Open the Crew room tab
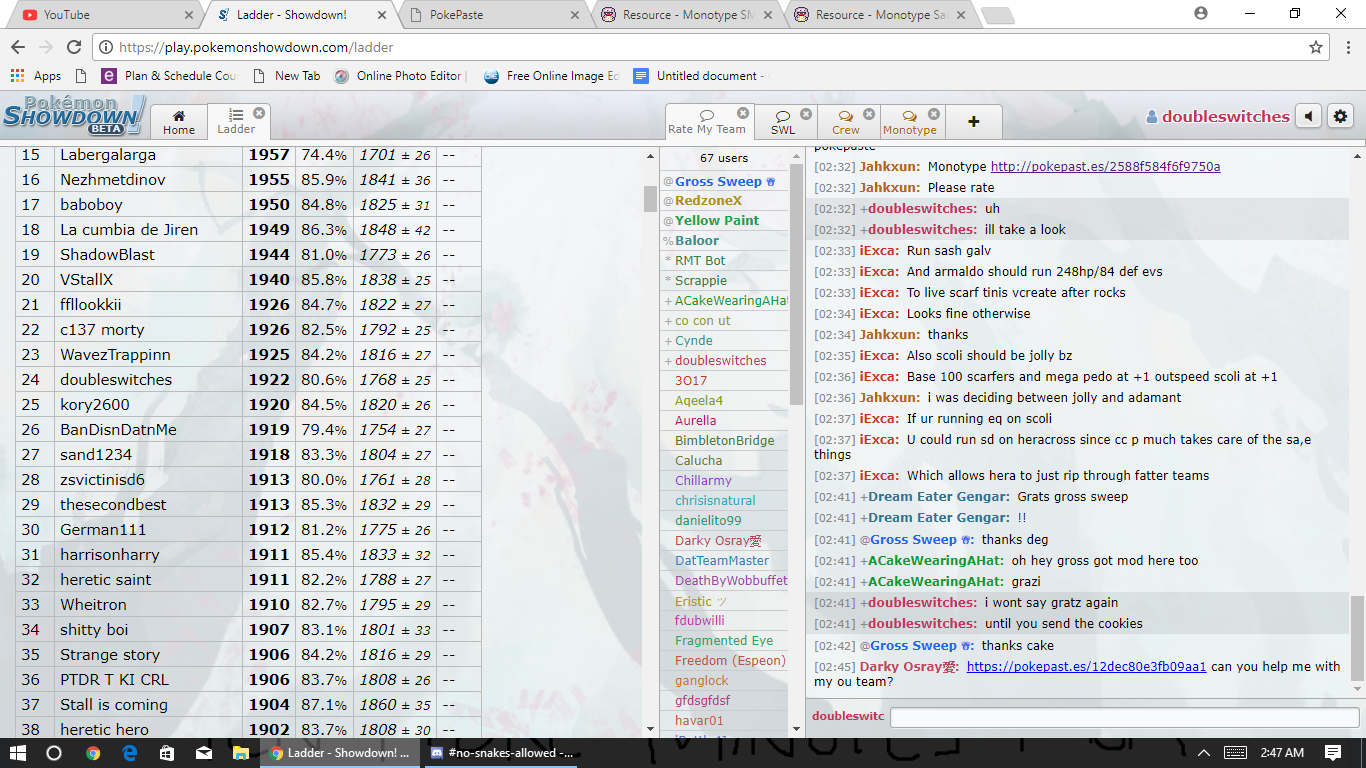The width and height of the screenshot is (1366, 768). [x=846, y=121]
